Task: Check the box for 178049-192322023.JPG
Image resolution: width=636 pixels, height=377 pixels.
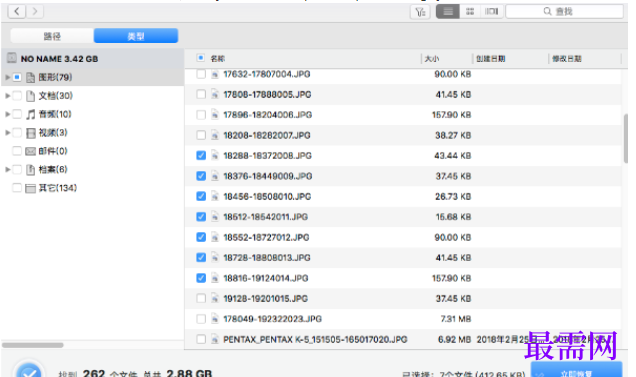Action: click(x=201, y=319)
